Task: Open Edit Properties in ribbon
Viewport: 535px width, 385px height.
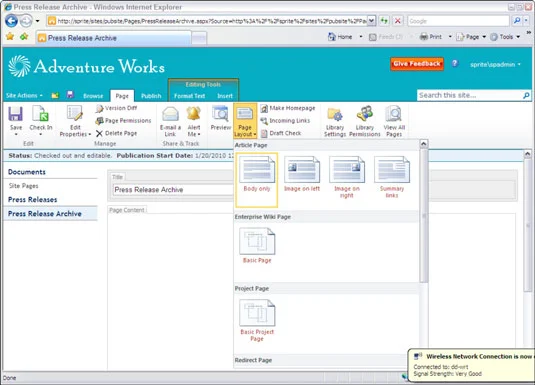Action: pyautogui.click(x=75, y=121)
